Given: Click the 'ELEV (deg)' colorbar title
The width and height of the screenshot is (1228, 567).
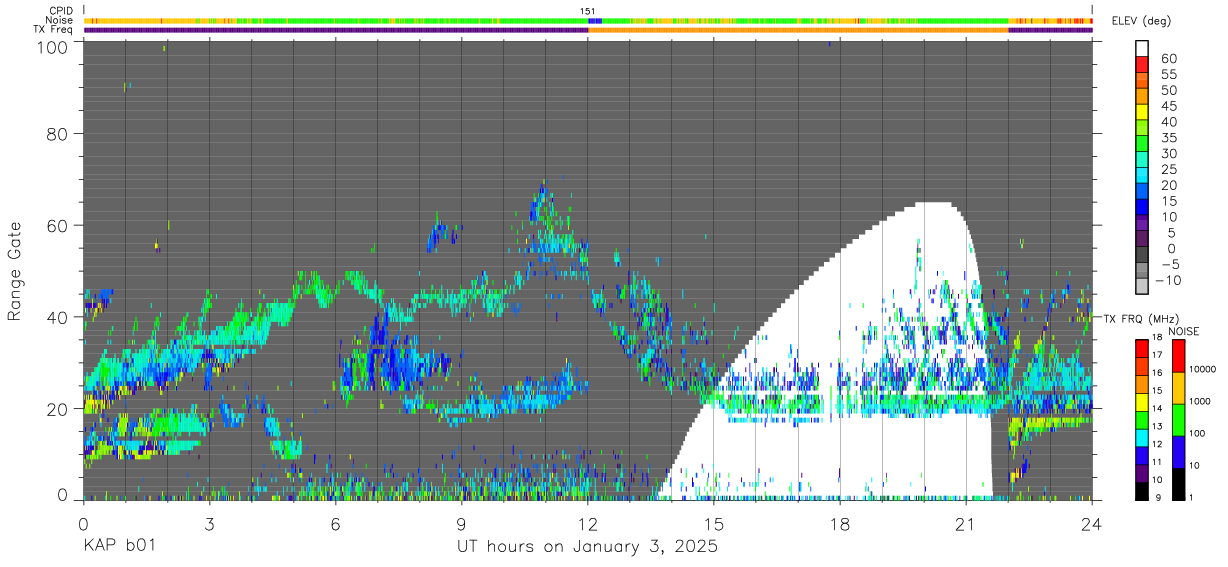Looking at the screenshot, I should coord(1141,21).
